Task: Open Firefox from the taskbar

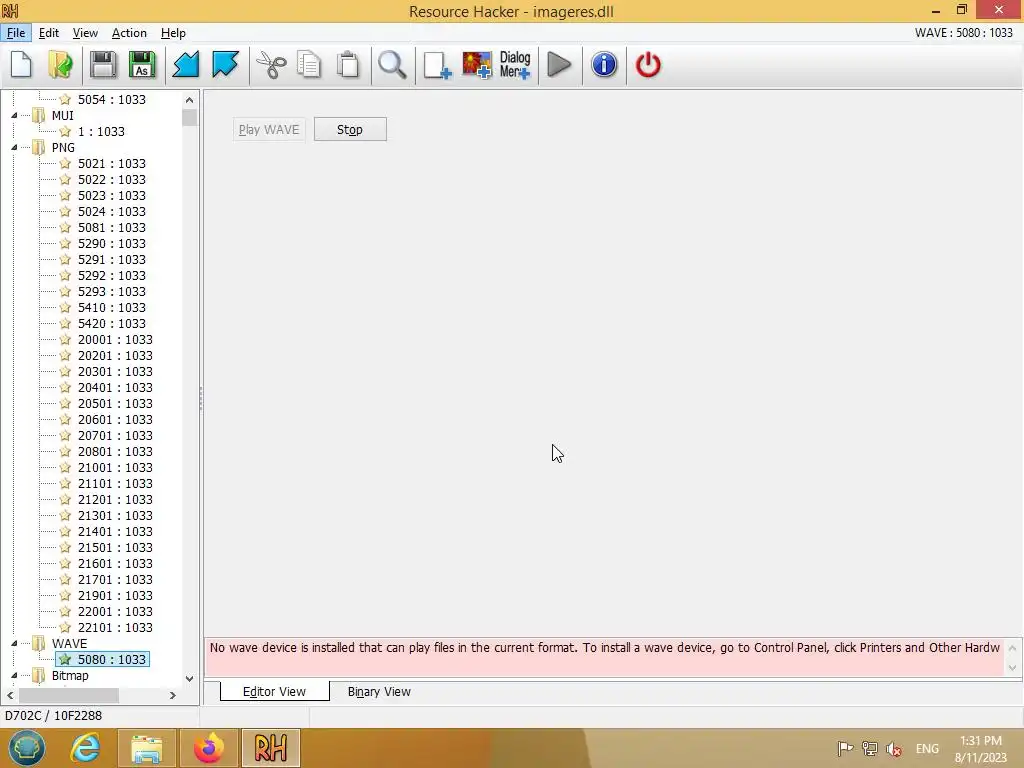Action: [208, 748]
